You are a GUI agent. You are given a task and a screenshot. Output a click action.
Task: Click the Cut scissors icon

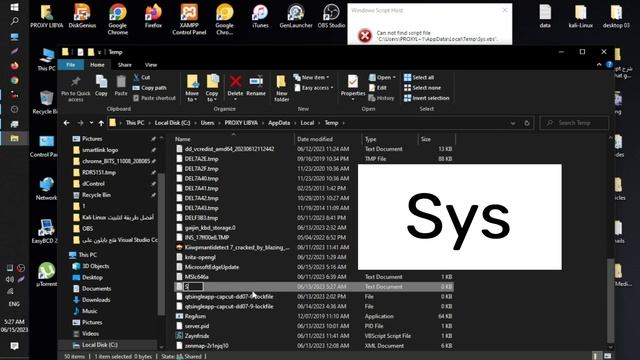137,77
